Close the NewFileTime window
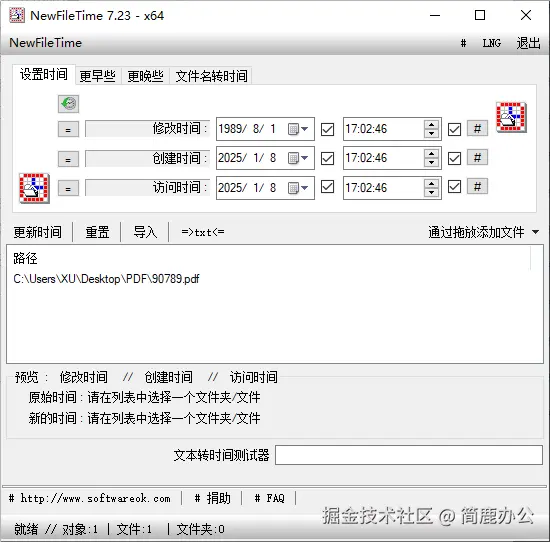Image resolution: width=550 pixels, height=542 pixels. 526,15
